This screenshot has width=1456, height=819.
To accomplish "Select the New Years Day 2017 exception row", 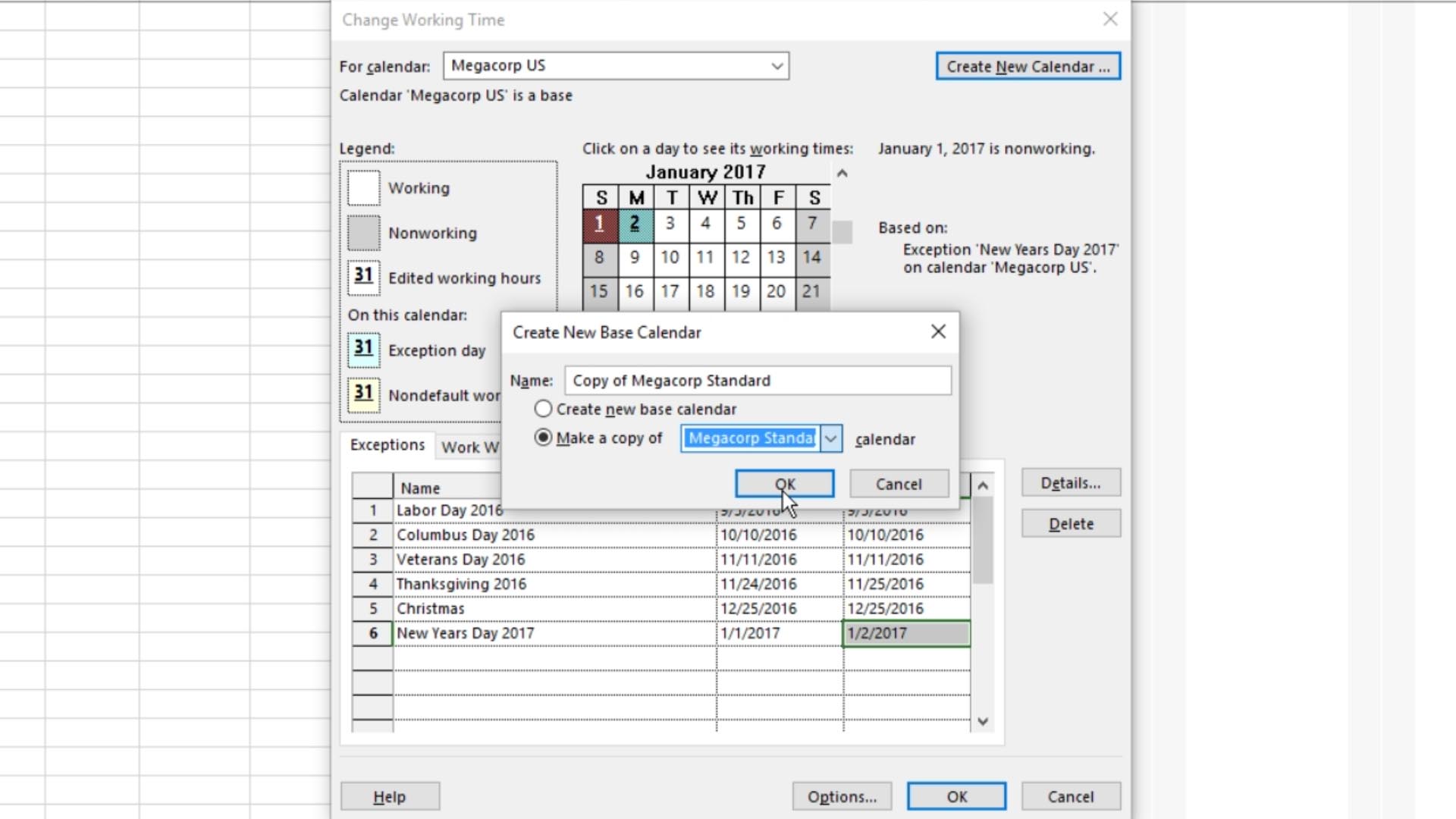I will pyautogui.click(x=466, y=632).
